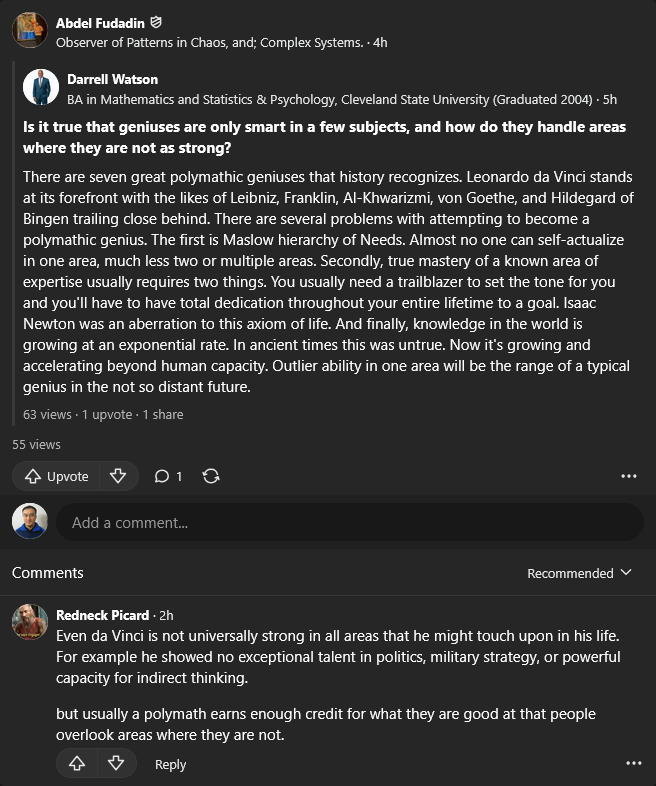
Task: Downvote Redneck Picard's comment
Action: click(x=116, y=763)
